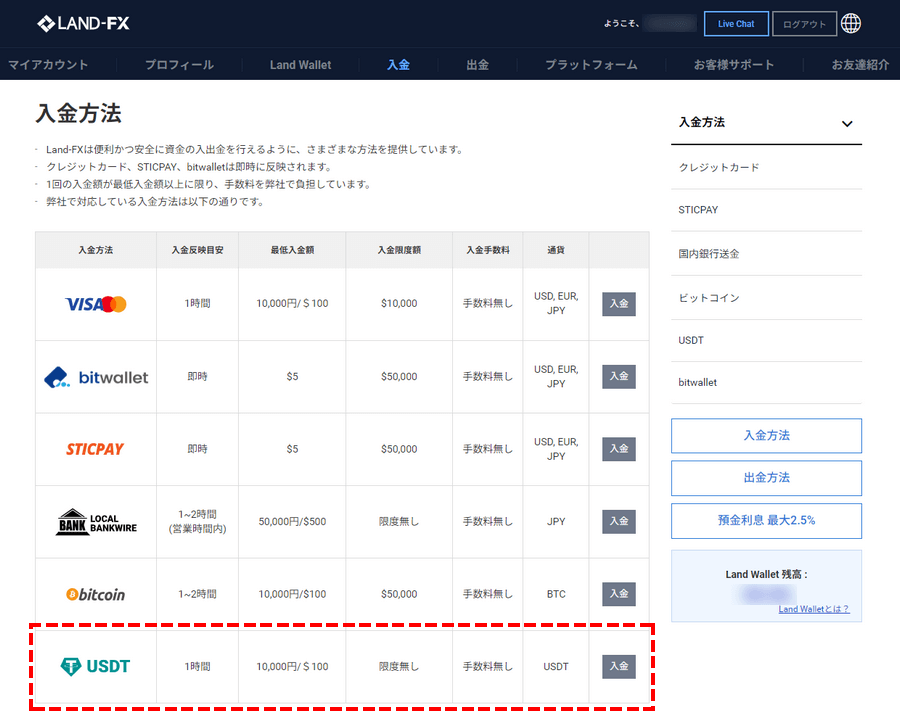Click JPY cell in Local Bankwire row
Screen dimensions: 900x720
click(556, 522)
